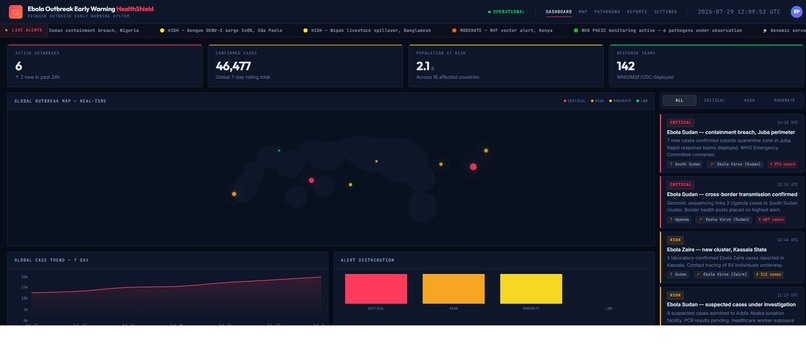Click the green Operational status indicator
This screenshot has height=362, width=806.
[x=506, y=12]
